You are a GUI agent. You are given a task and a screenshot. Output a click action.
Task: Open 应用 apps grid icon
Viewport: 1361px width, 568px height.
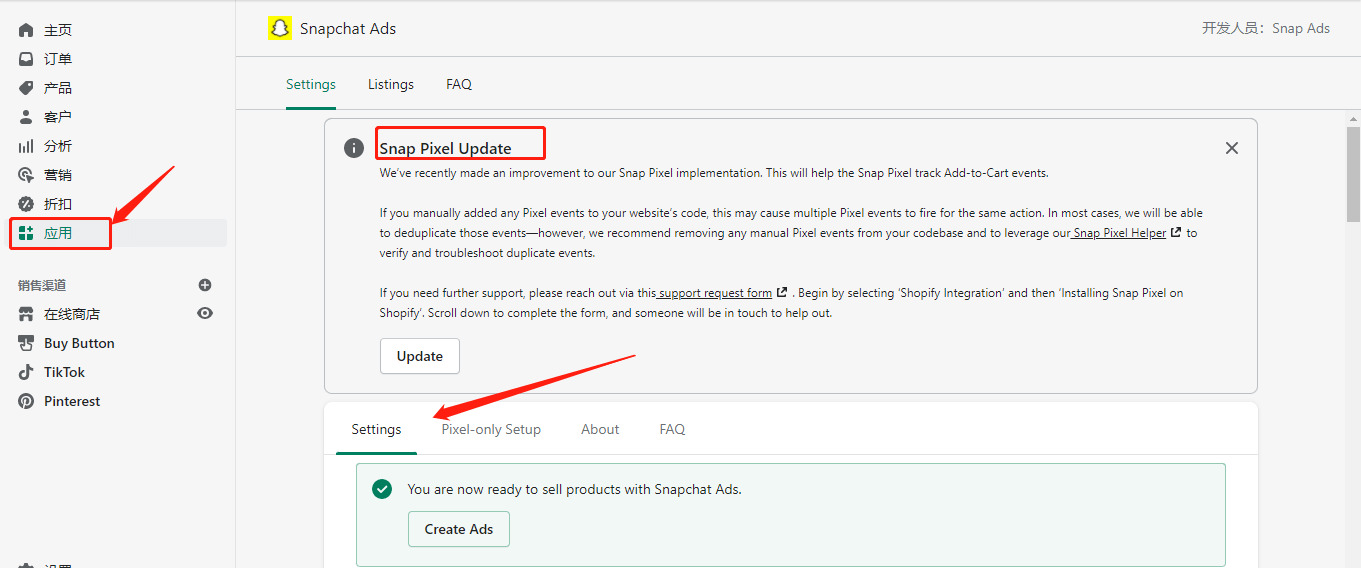[x=26, y=233]
